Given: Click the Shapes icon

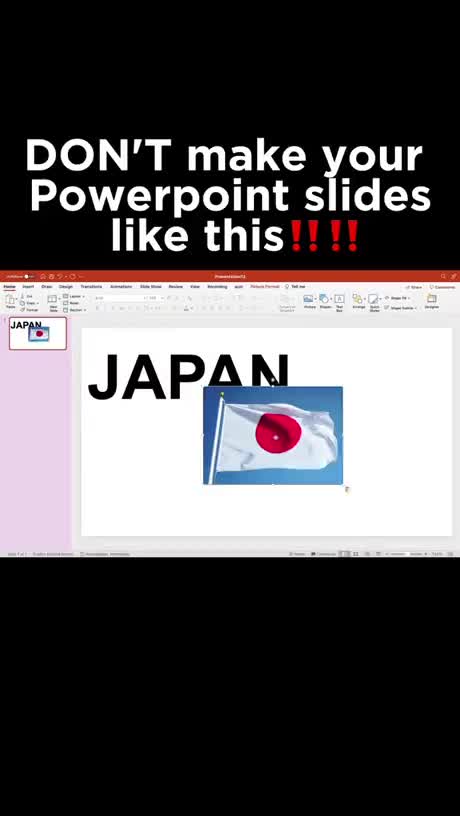Looking at the screenshot, I should [x=325, y=301].
